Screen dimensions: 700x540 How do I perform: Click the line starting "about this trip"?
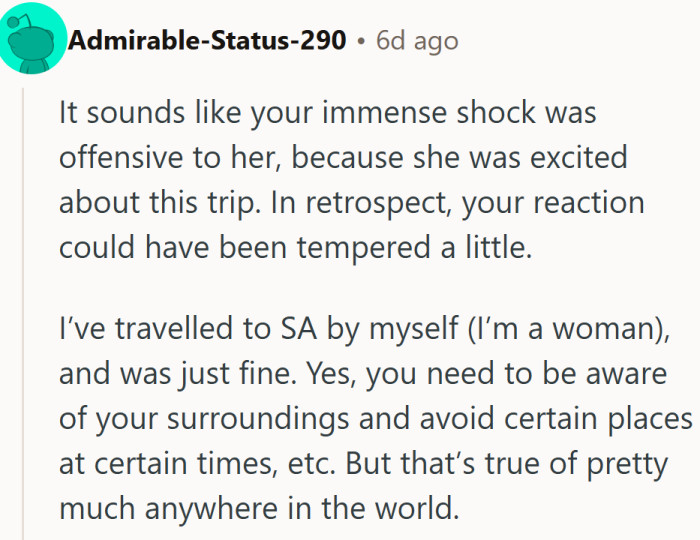click(x=351, y=203)
